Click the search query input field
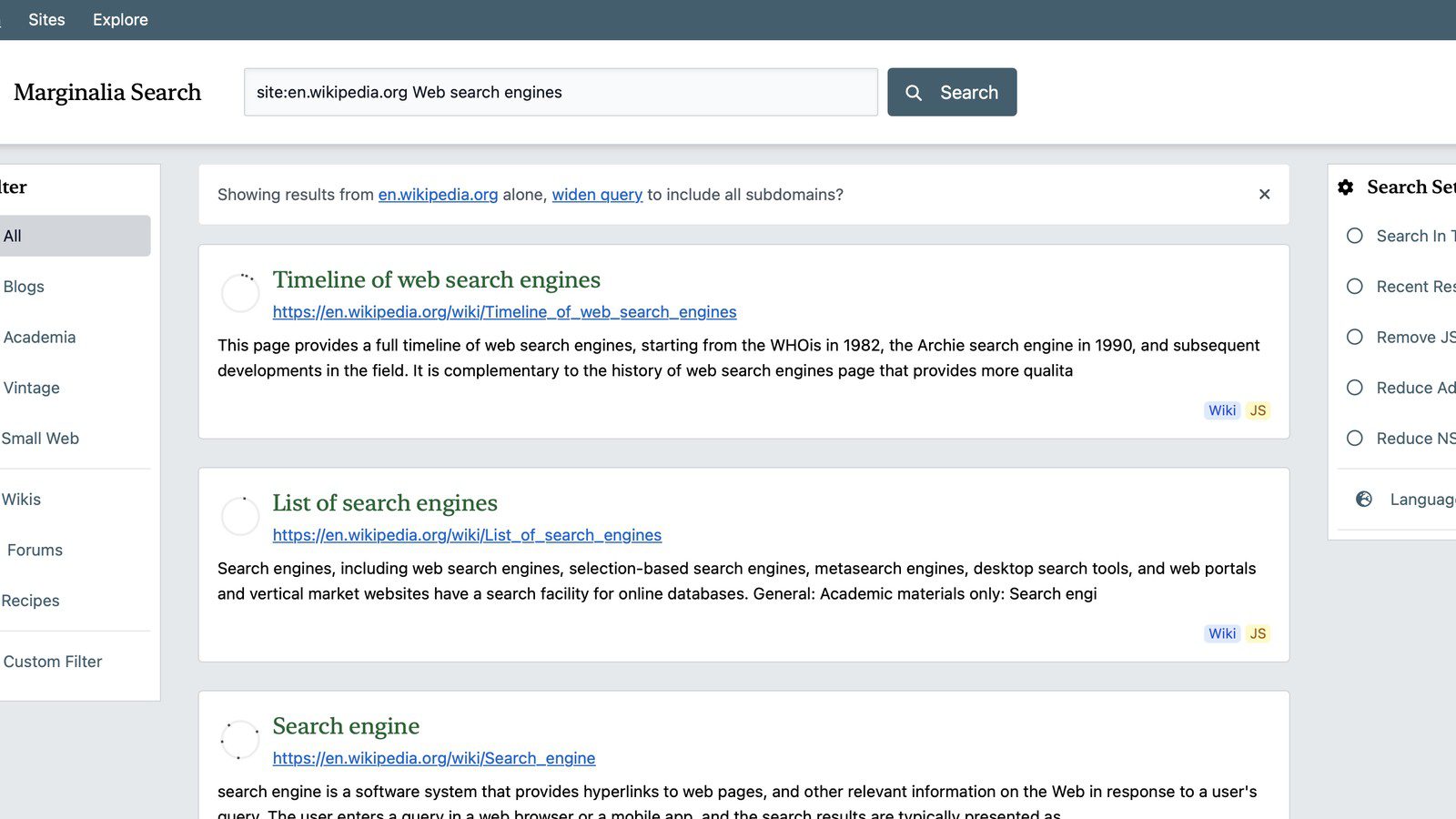The height and width of the screenshot is (819, 1456). tap(561, 92)
